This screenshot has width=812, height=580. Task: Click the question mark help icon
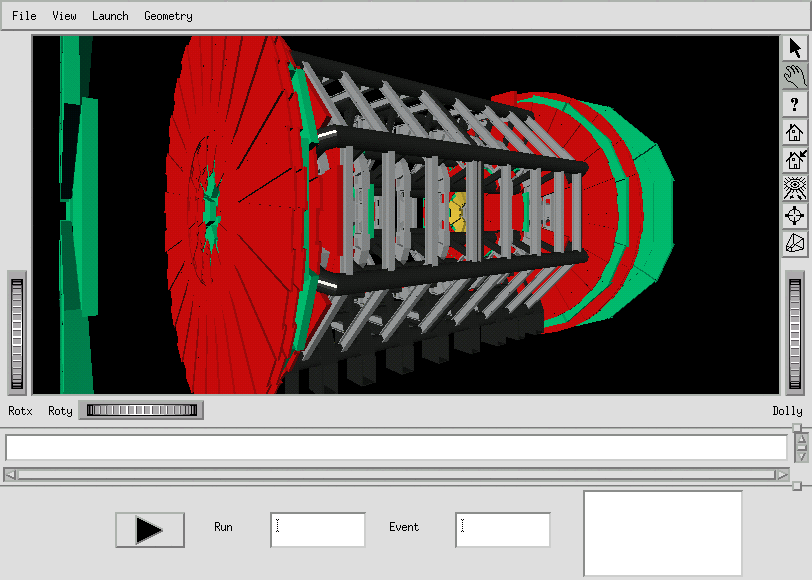pos(795,104)
